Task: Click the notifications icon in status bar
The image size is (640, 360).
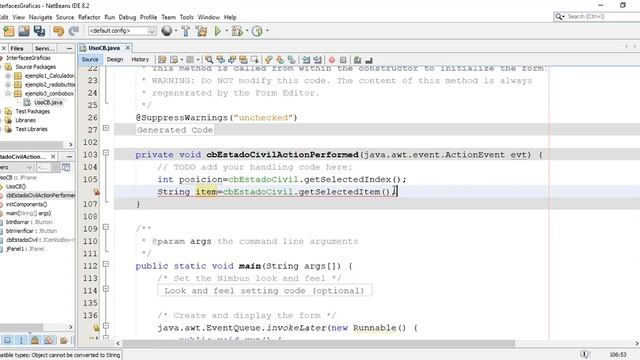Action: pyautogui.click(x=584, y=354)
